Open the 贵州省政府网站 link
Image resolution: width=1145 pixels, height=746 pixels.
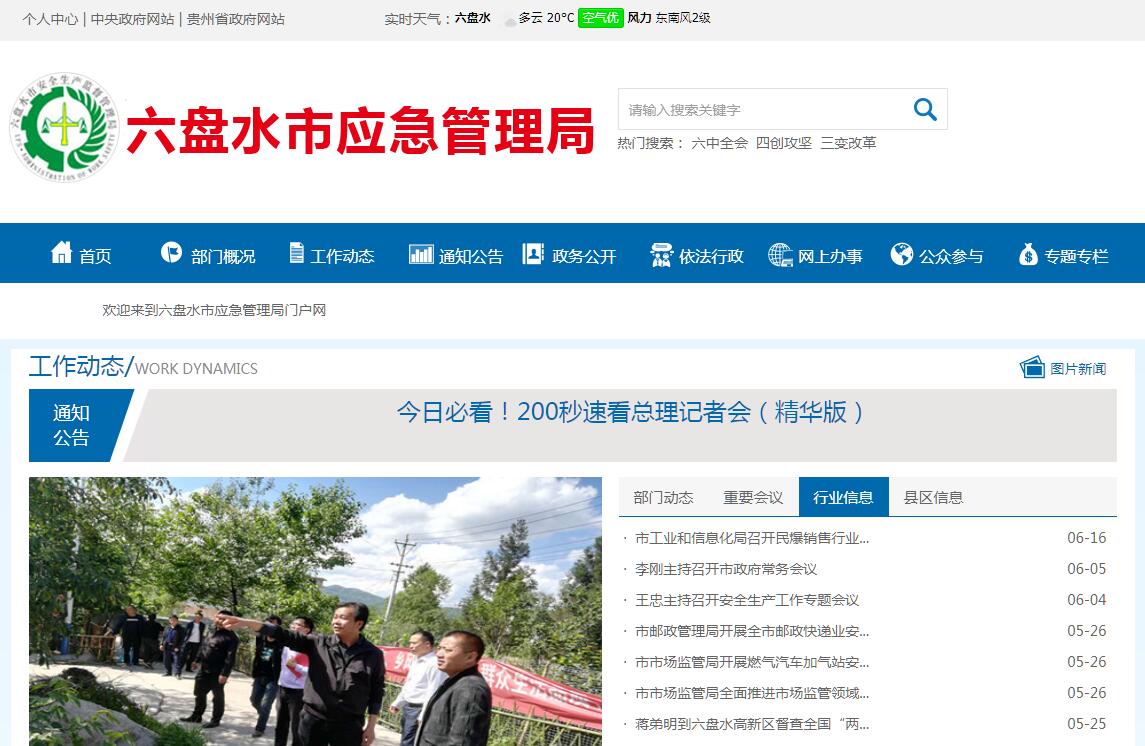(236, 19)
